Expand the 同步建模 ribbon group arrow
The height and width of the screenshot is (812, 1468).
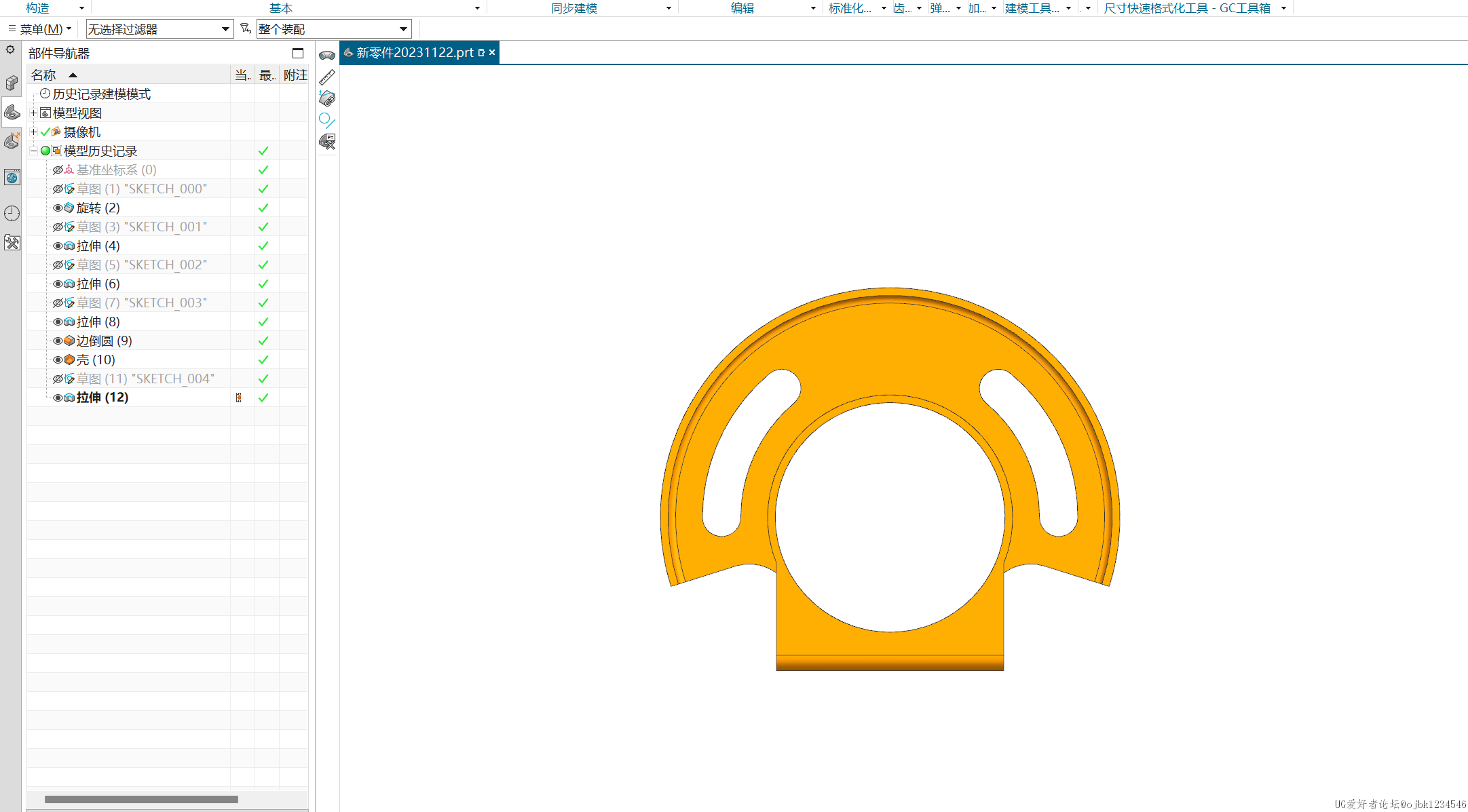tap(669, 8)
